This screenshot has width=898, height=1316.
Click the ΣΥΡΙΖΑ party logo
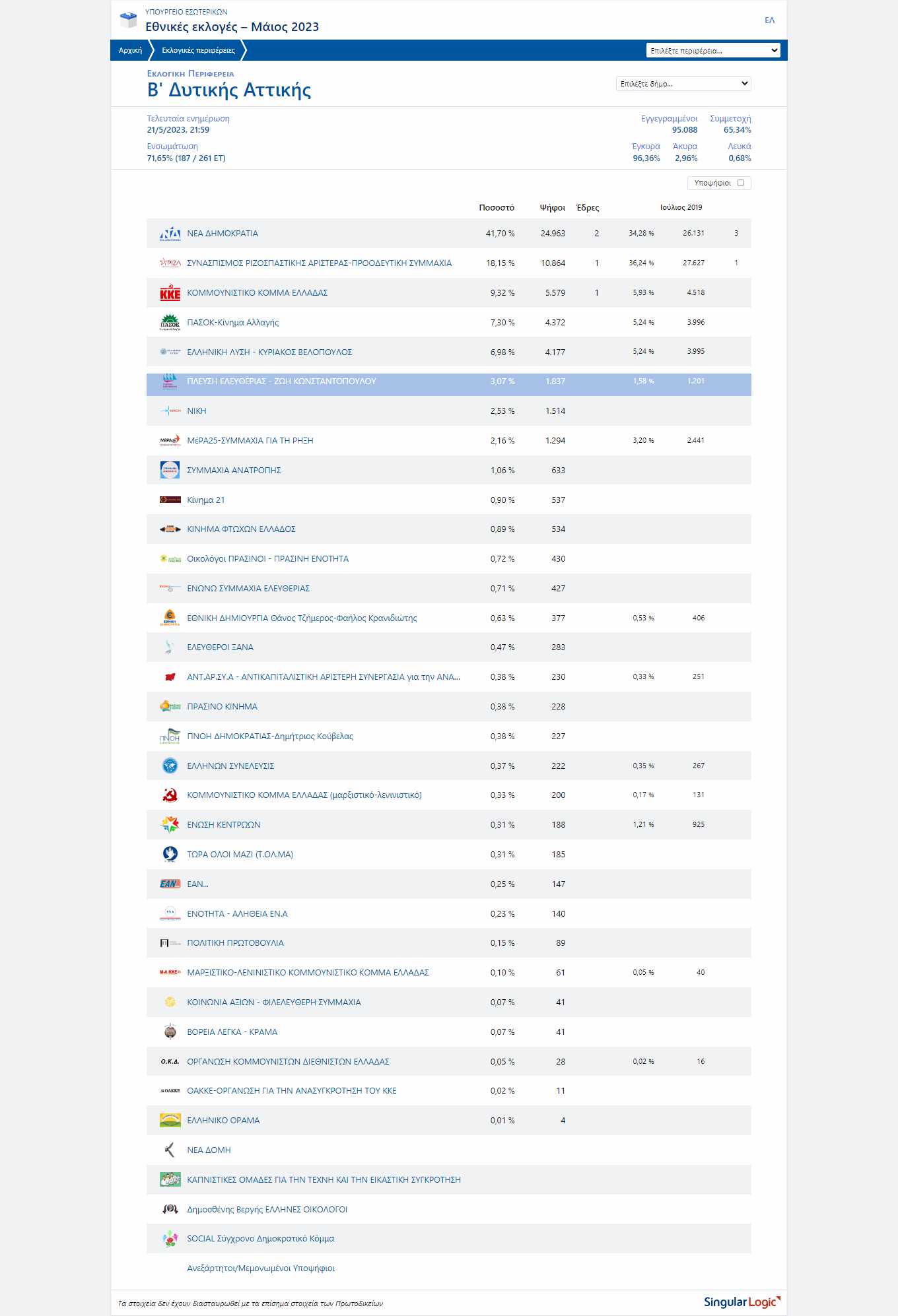point(170,263)
